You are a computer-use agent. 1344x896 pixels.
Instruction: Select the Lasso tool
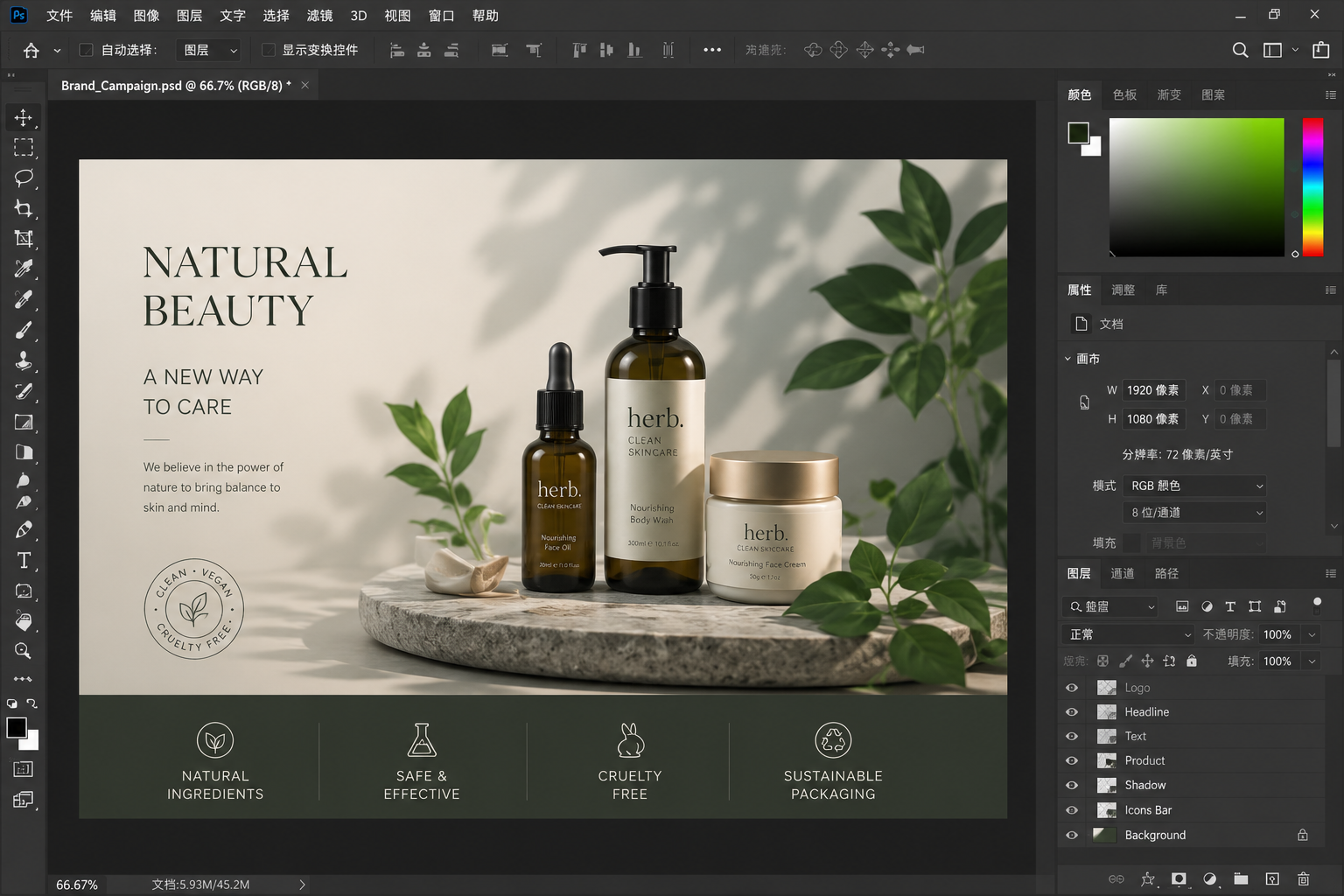click(24, 178)
